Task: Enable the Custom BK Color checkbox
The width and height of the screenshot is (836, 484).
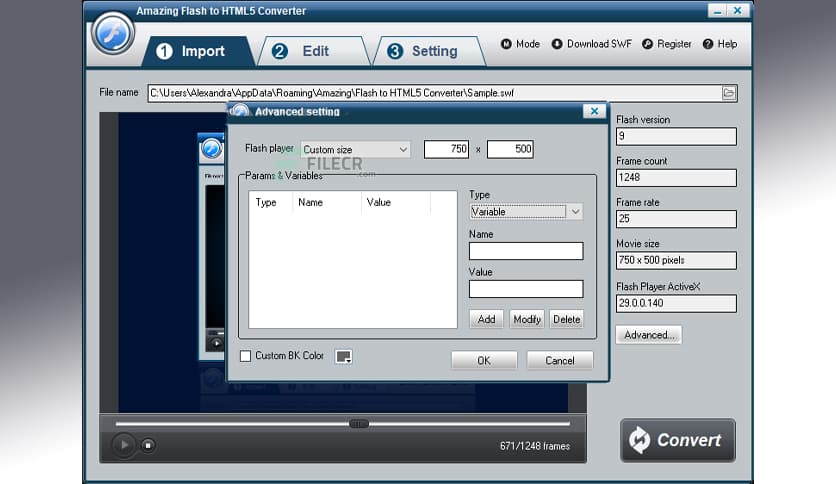Action: [245, 356]
